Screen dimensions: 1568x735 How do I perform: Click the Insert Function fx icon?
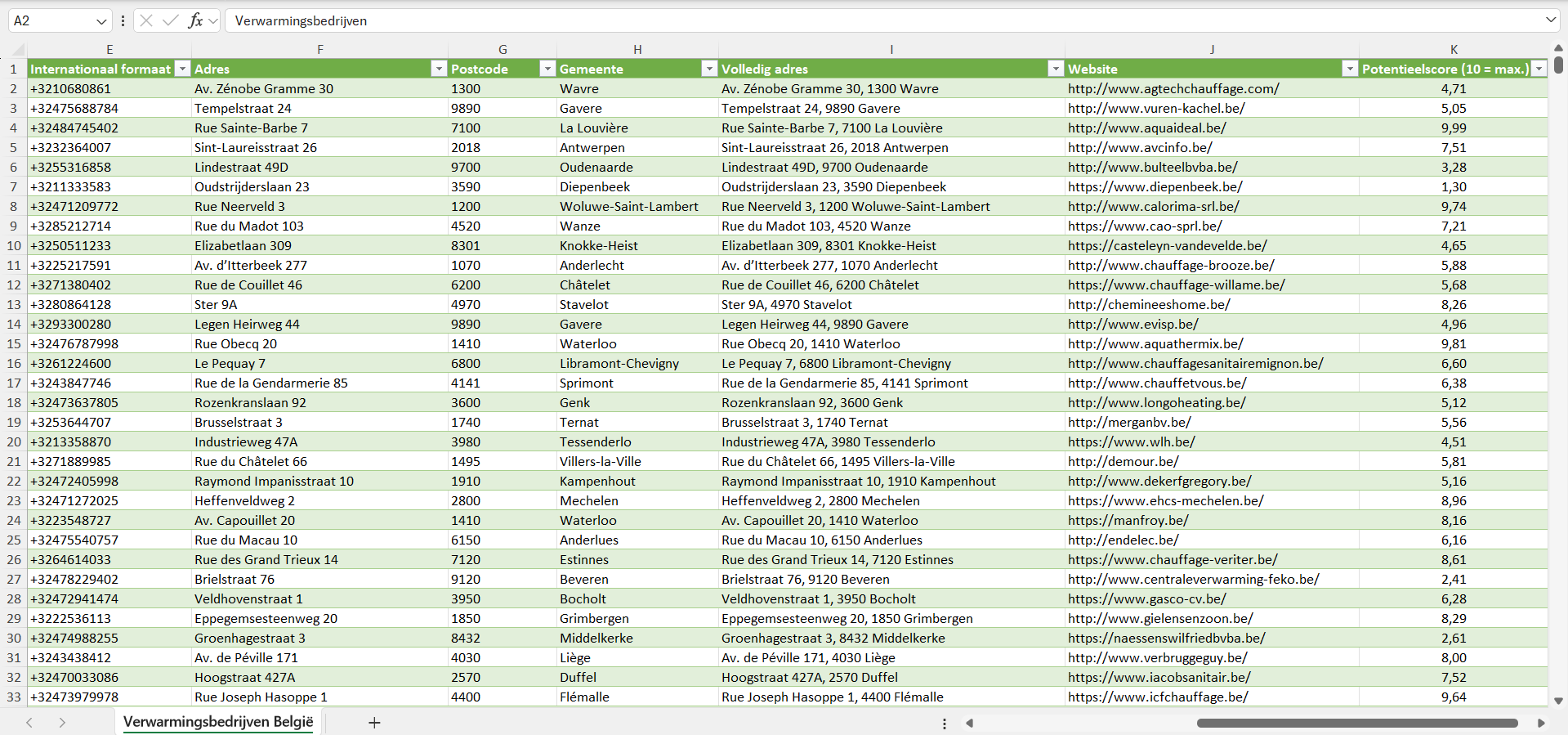pyautogui.click(x=195, y=20)
